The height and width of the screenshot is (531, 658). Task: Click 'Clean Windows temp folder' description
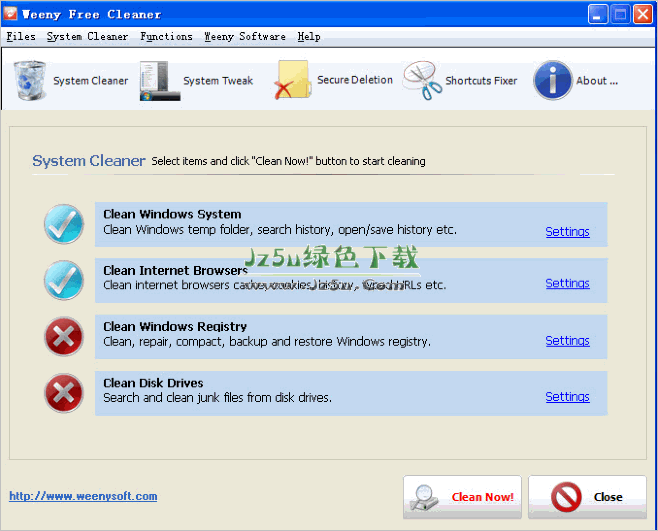(x=280, y=230)
